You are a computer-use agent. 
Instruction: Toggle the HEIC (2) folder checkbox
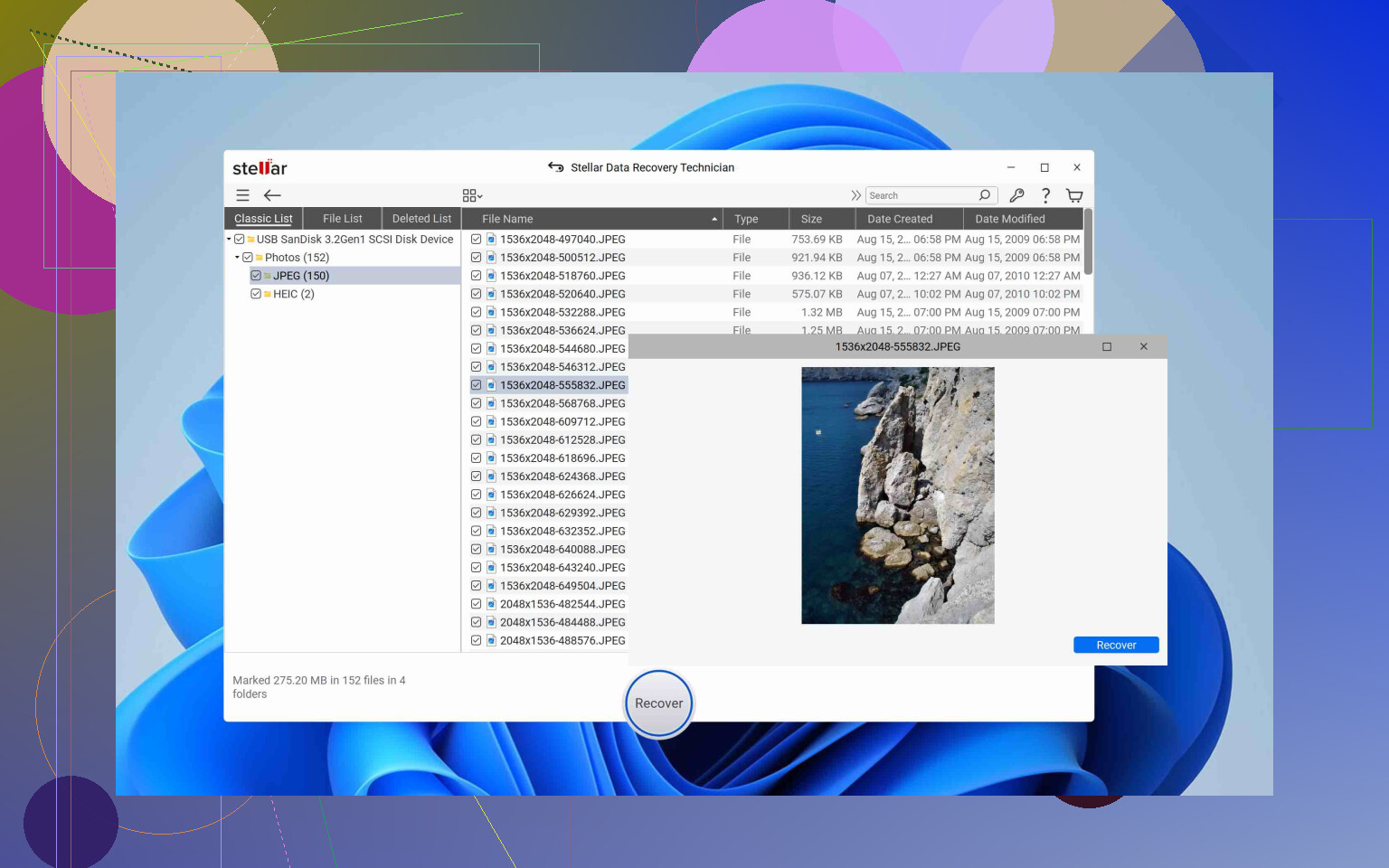tap(256, 293)
